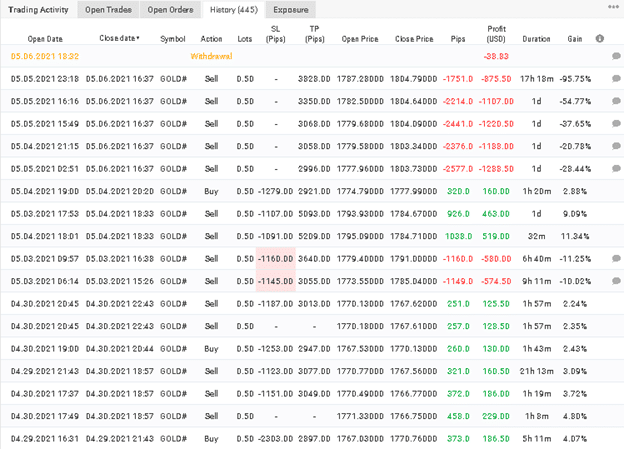Click the 463.00 profit value
Screen dimensions: 624x449
tap(496, 214)
